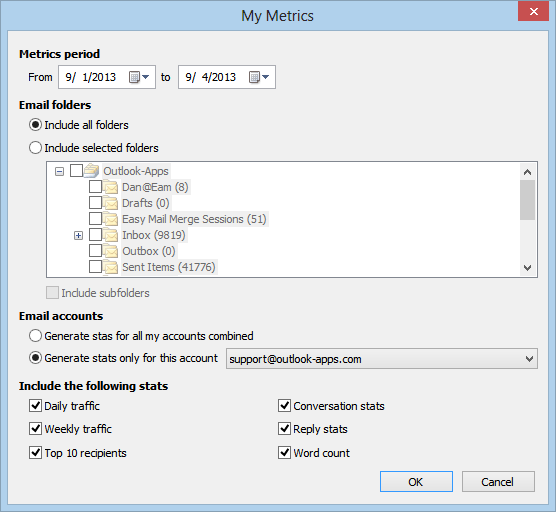The height and width of the screenshot is (512, 556).
Task: Click the OK button
Action: (416, 482)
